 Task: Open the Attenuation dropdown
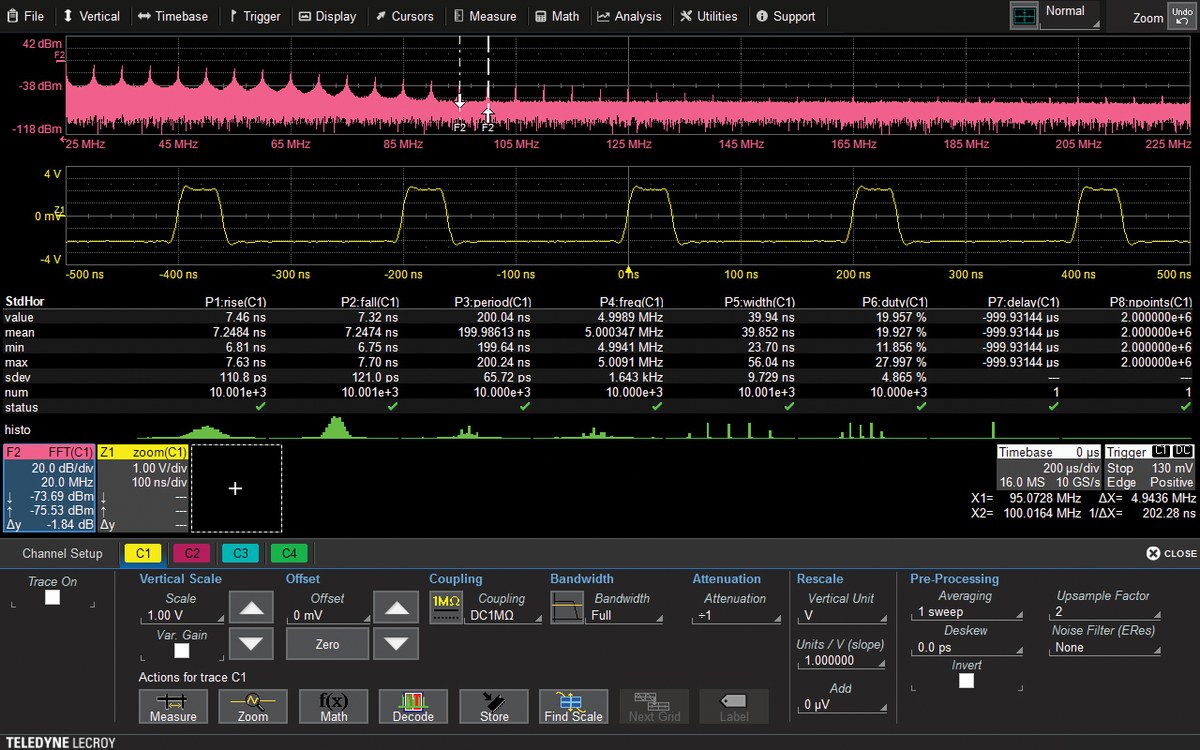[x=736, y=615]
